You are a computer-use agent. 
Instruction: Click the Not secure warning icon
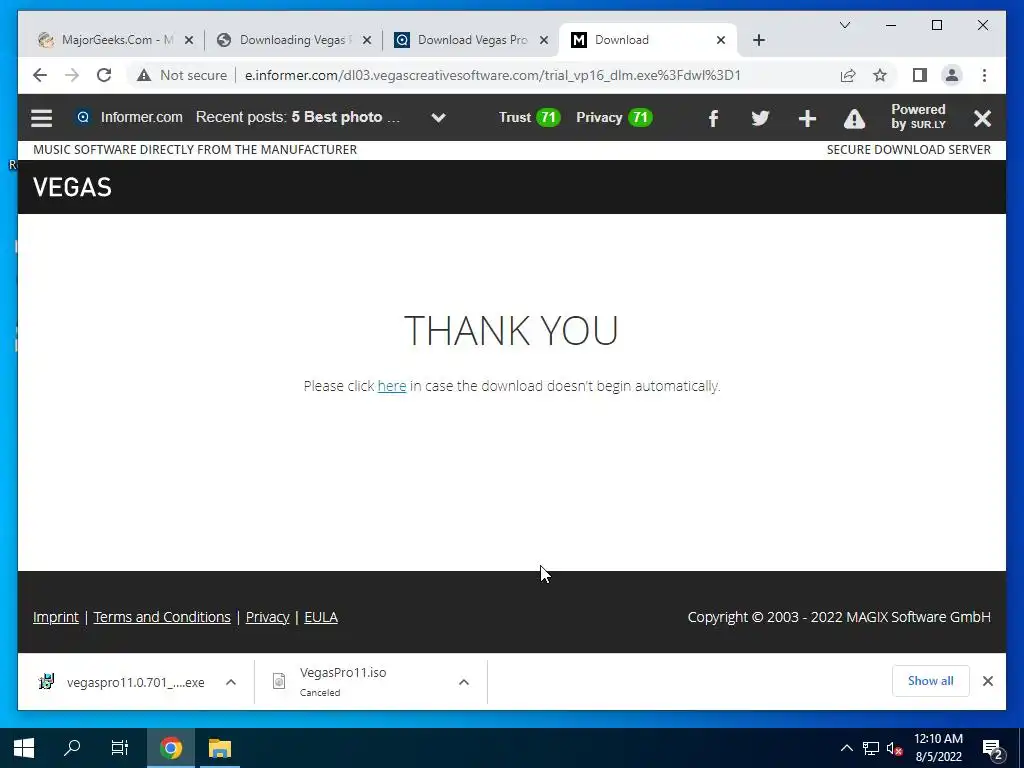pyautogui.click(x=144, y=75)
